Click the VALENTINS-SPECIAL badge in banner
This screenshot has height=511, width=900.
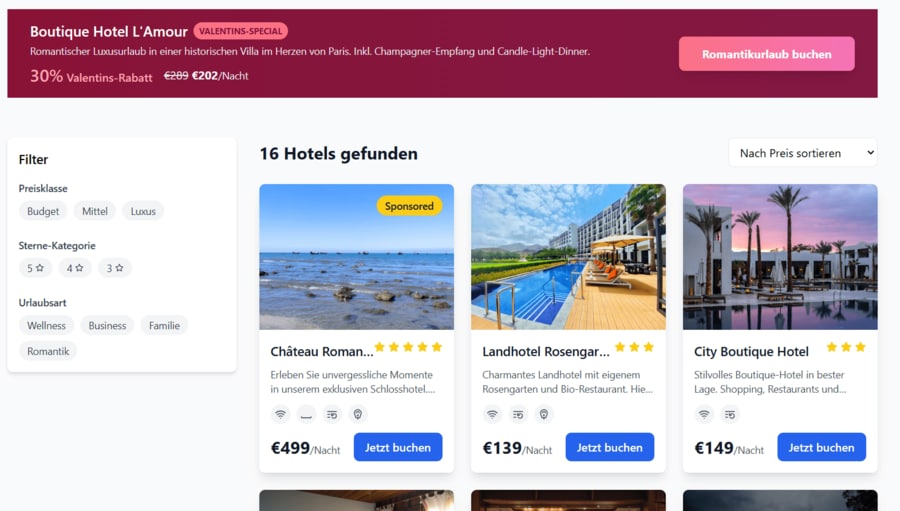tap(240, 31)
